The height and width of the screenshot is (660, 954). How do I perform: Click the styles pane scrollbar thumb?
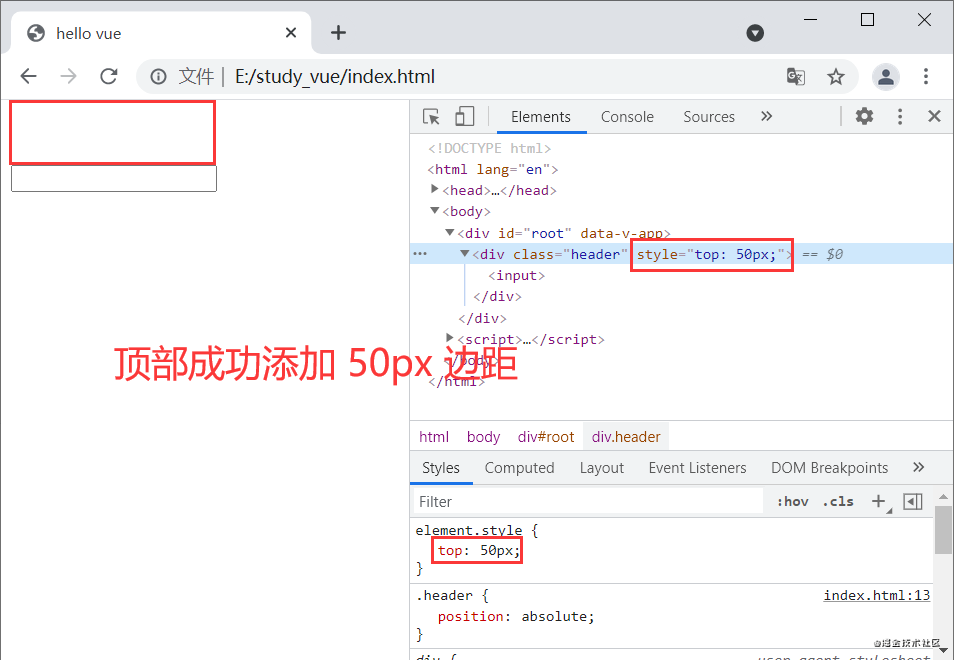(944, 529)
